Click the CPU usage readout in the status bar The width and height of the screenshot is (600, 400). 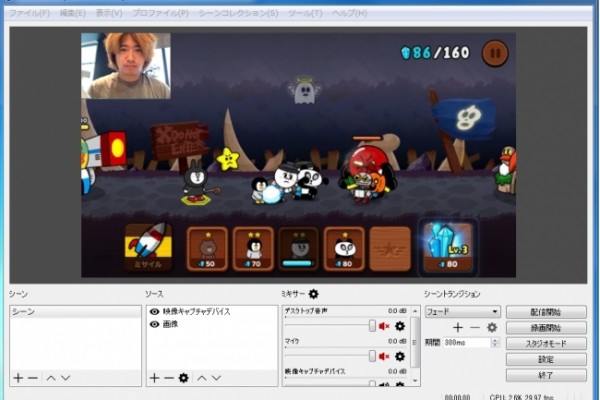(522, 397)
